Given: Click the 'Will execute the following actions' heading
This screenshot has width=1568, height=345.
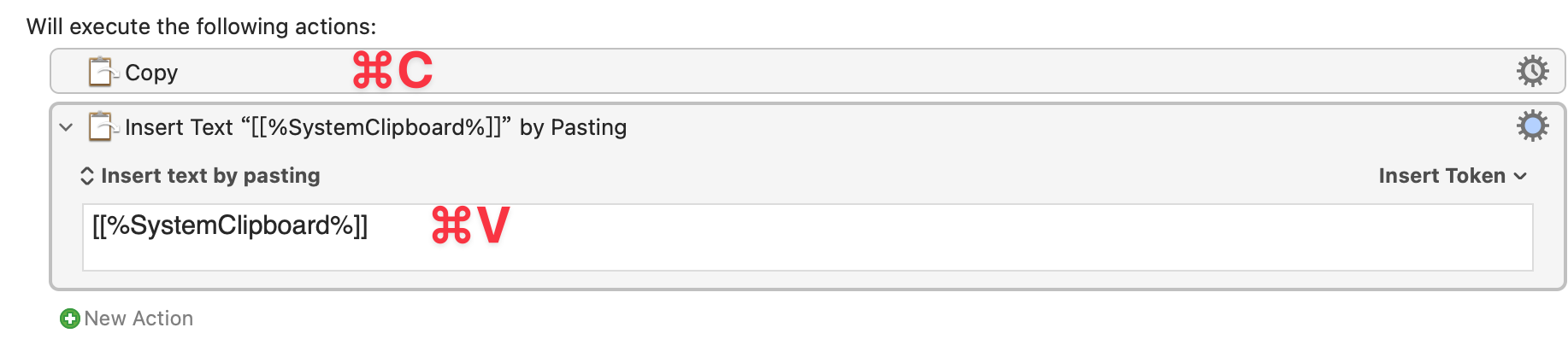Looking at the screenshot, I should point(201,26).
